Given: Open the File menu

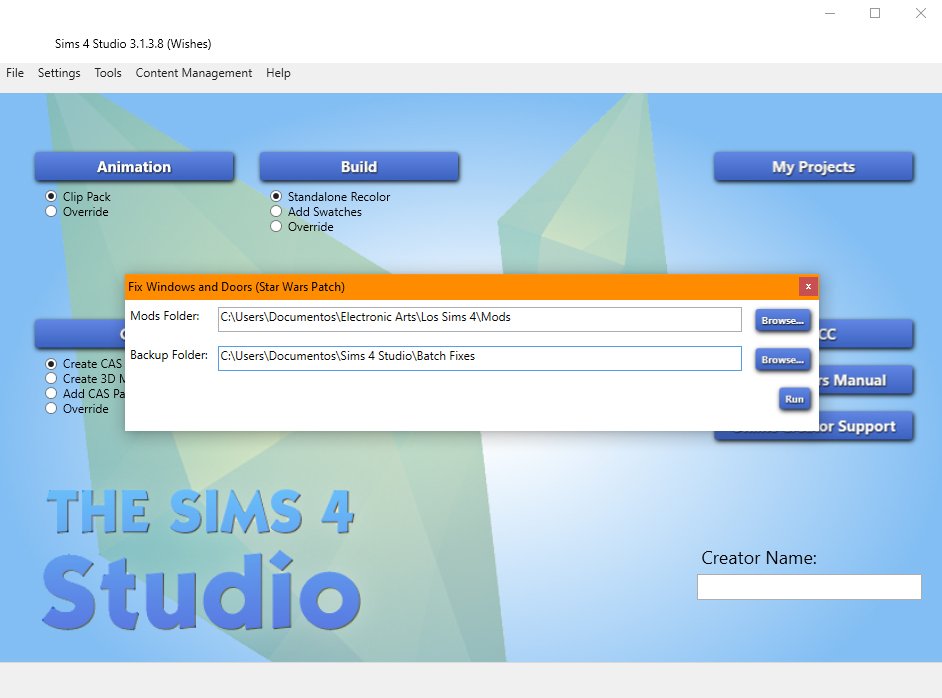Looking at the screenshot, I should pyautogui.click(x=15, y=73).
